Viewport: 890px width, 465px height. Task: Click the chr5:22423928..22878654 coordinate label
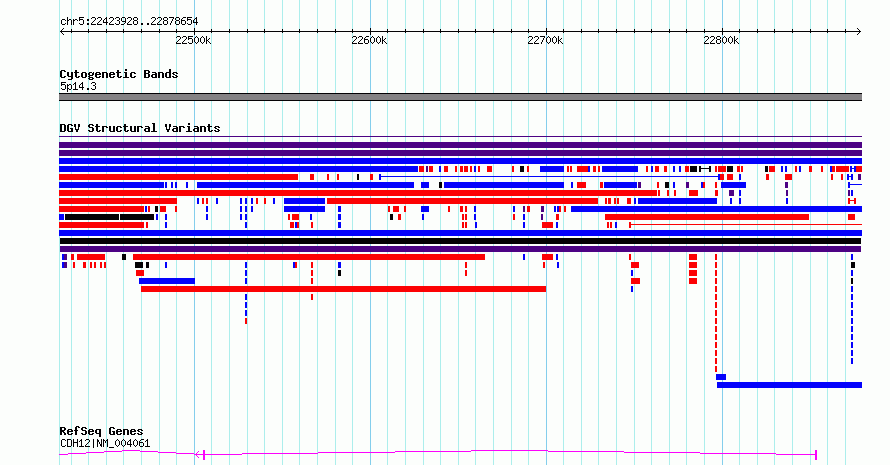pyautogui.click(x=129, y=22)
